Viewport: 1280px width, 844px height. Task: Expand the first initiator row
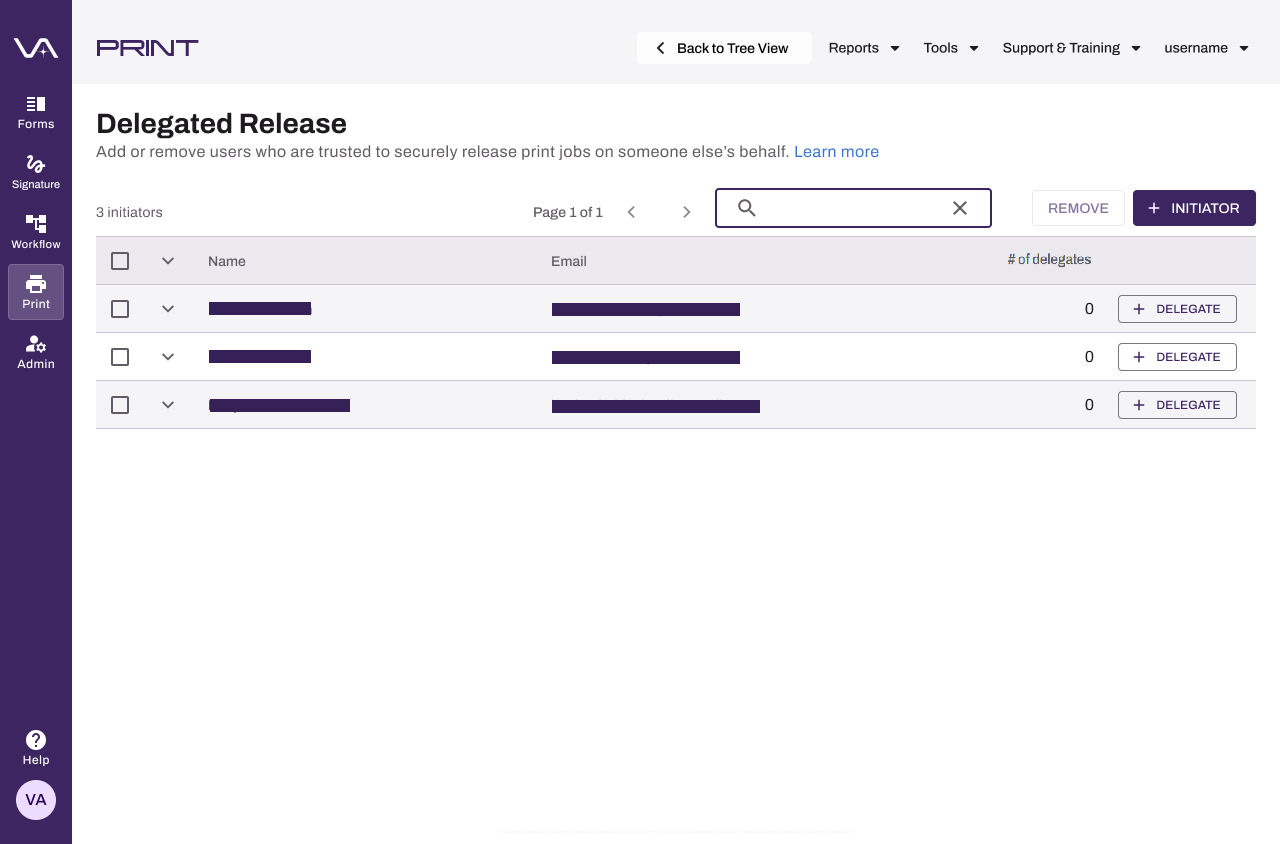coord(168,309)
